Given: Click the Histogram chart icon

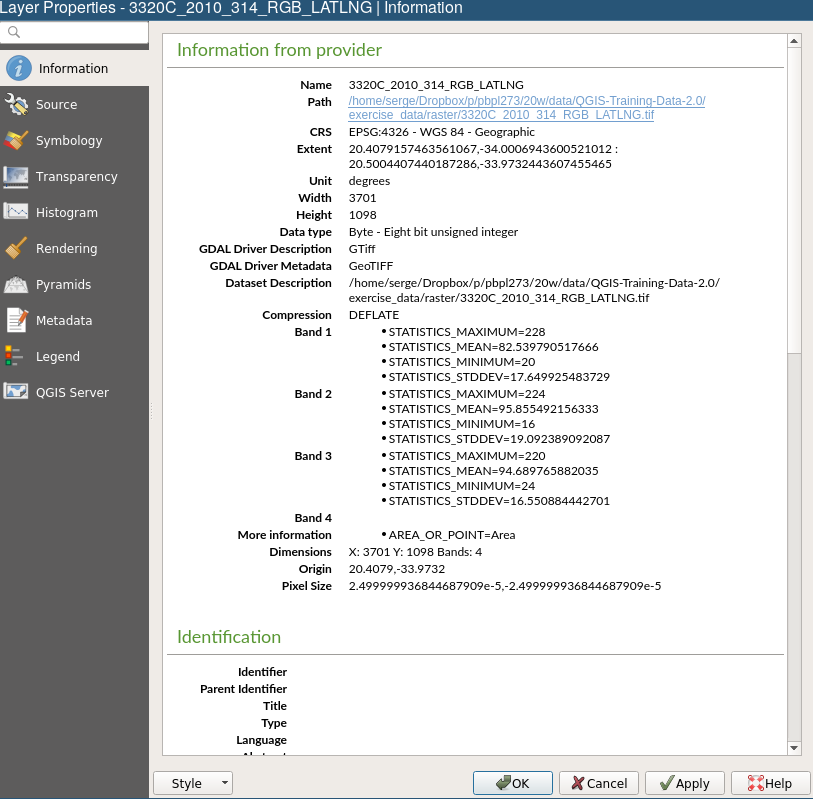Looking at the screenshot, I should coord(17,213).
